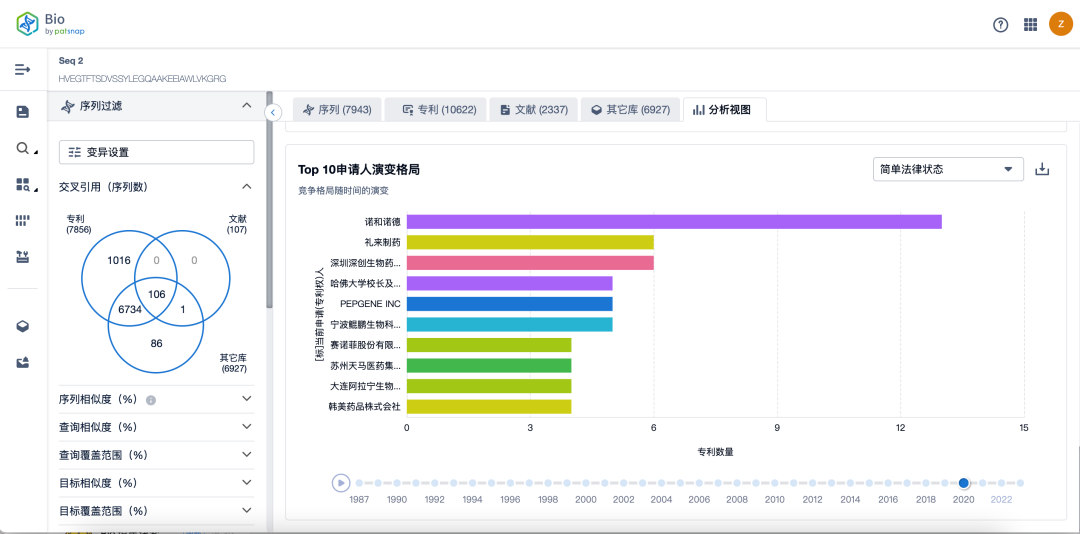Click the save icon in left sidebar
This screenshot has width=1080, height=534.
point(22,112)
